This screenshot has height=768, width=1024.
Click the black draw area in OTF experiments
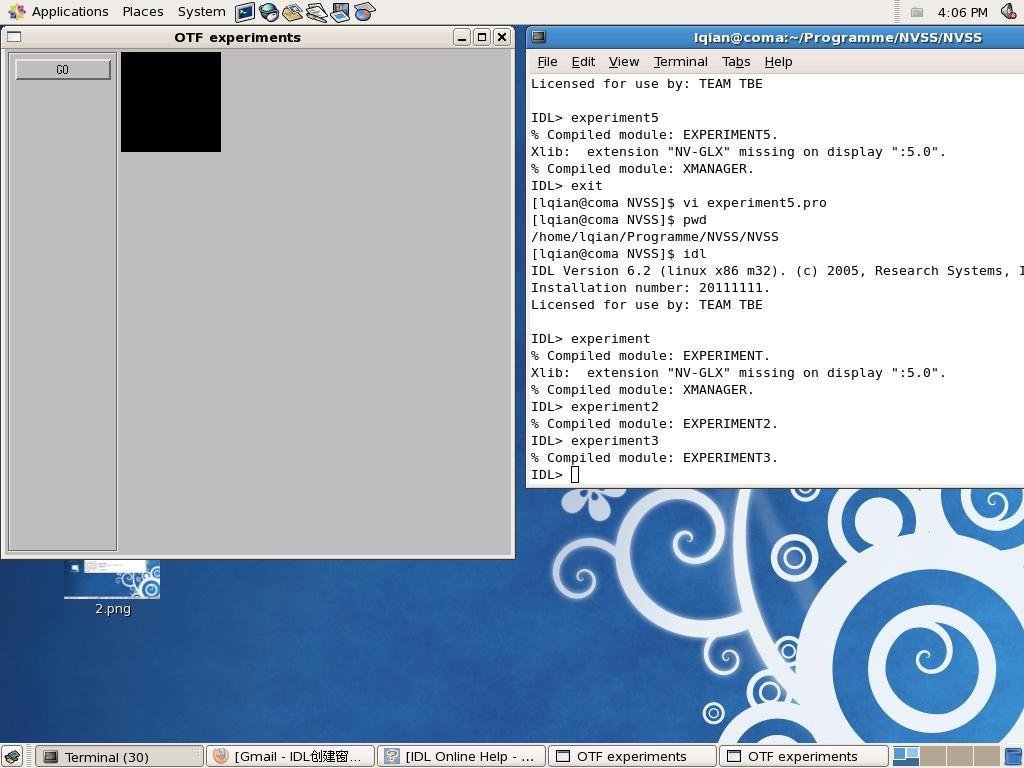171,102
